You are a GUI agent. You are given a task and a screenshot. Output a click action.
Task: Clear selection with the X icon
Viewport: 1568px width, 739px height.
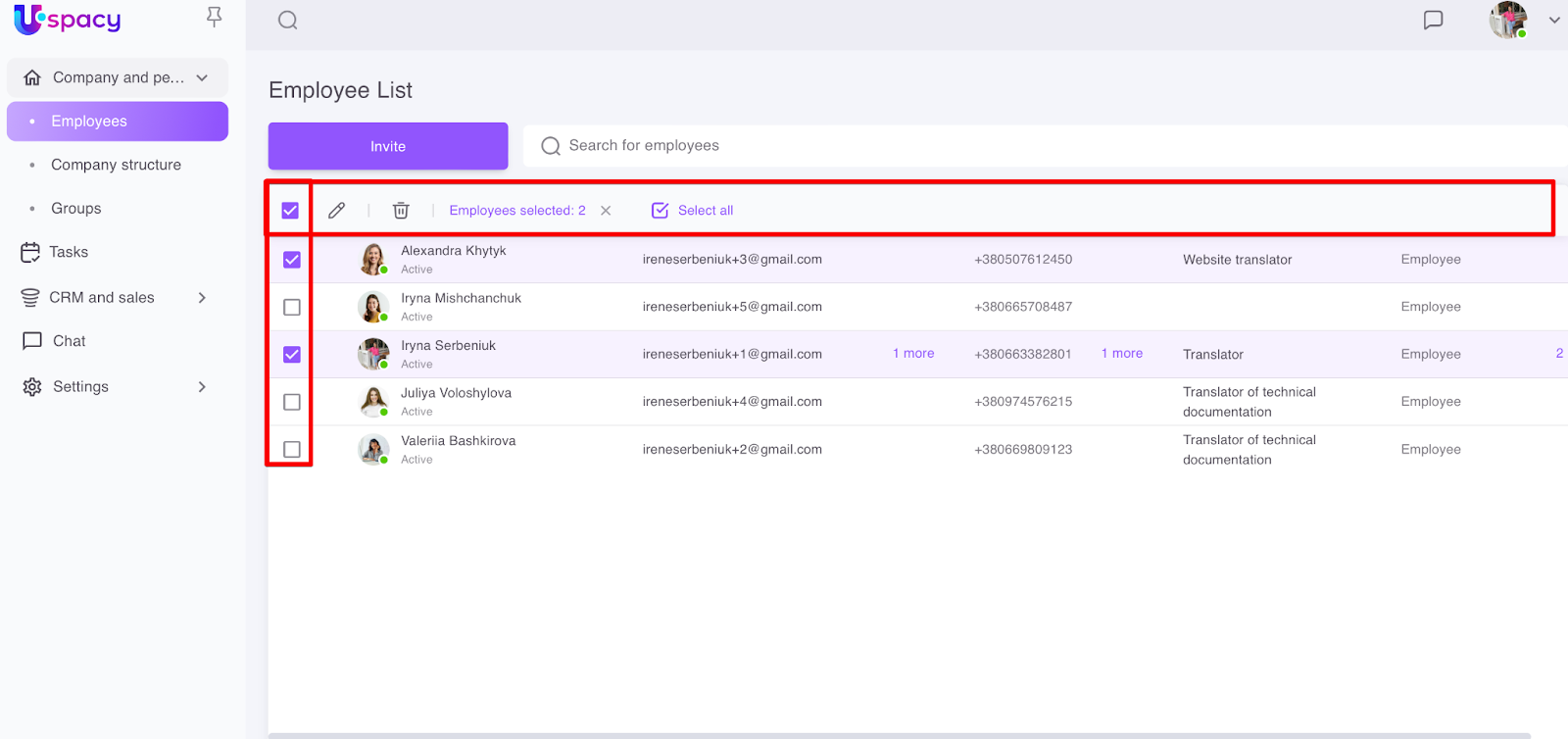pos(606,211)
